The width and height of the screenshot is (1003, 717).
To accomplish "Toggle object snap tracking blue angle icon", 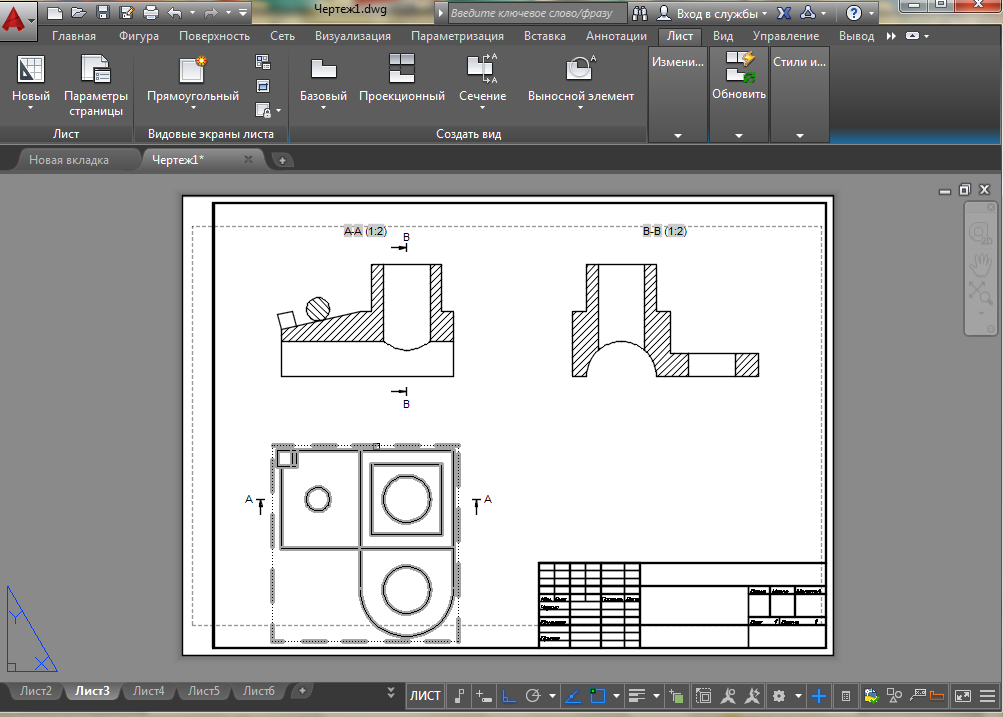I will (573, 696).
